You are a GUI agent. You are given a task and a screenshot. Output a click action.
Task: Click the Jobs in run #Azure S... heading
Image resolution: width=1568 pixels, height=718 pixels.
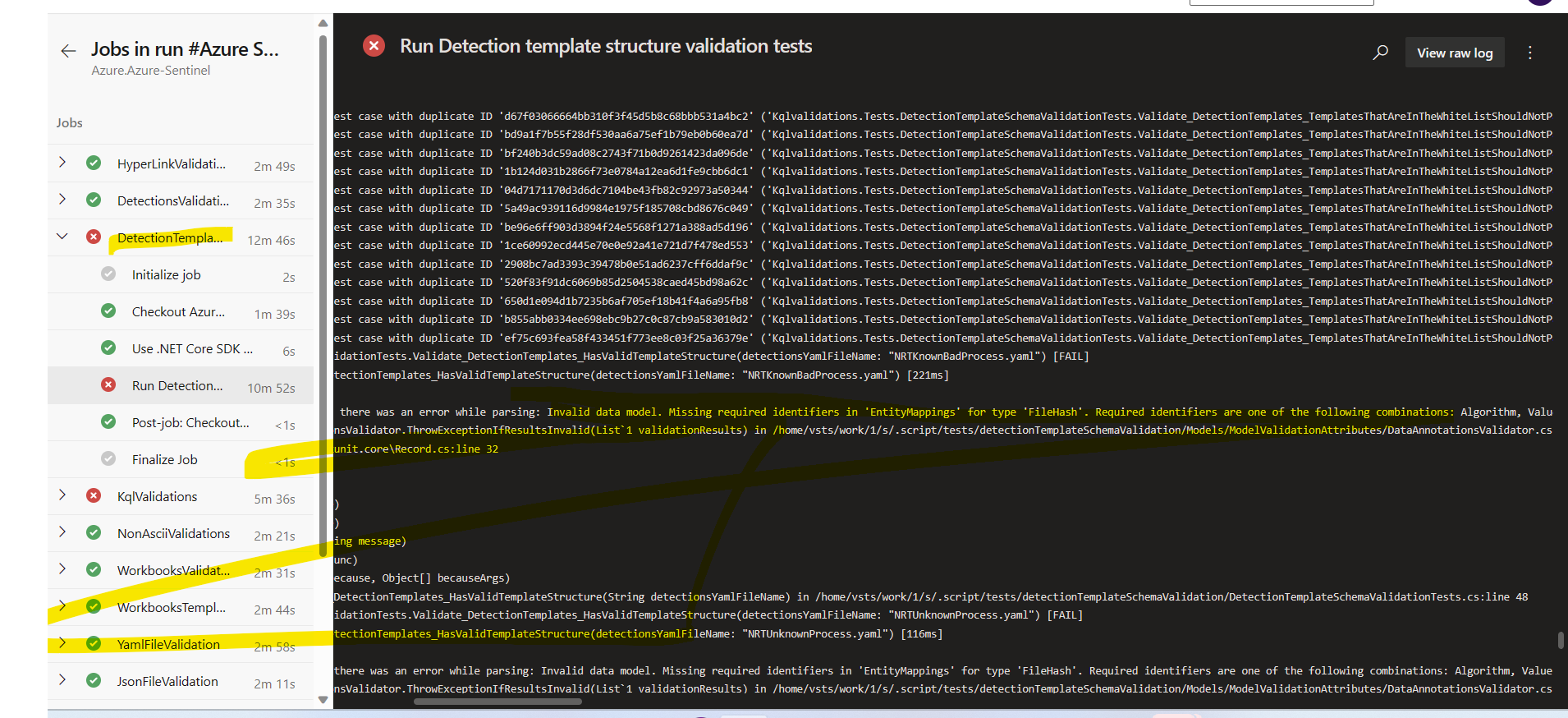pyautogui.click(x=185, y=49)
